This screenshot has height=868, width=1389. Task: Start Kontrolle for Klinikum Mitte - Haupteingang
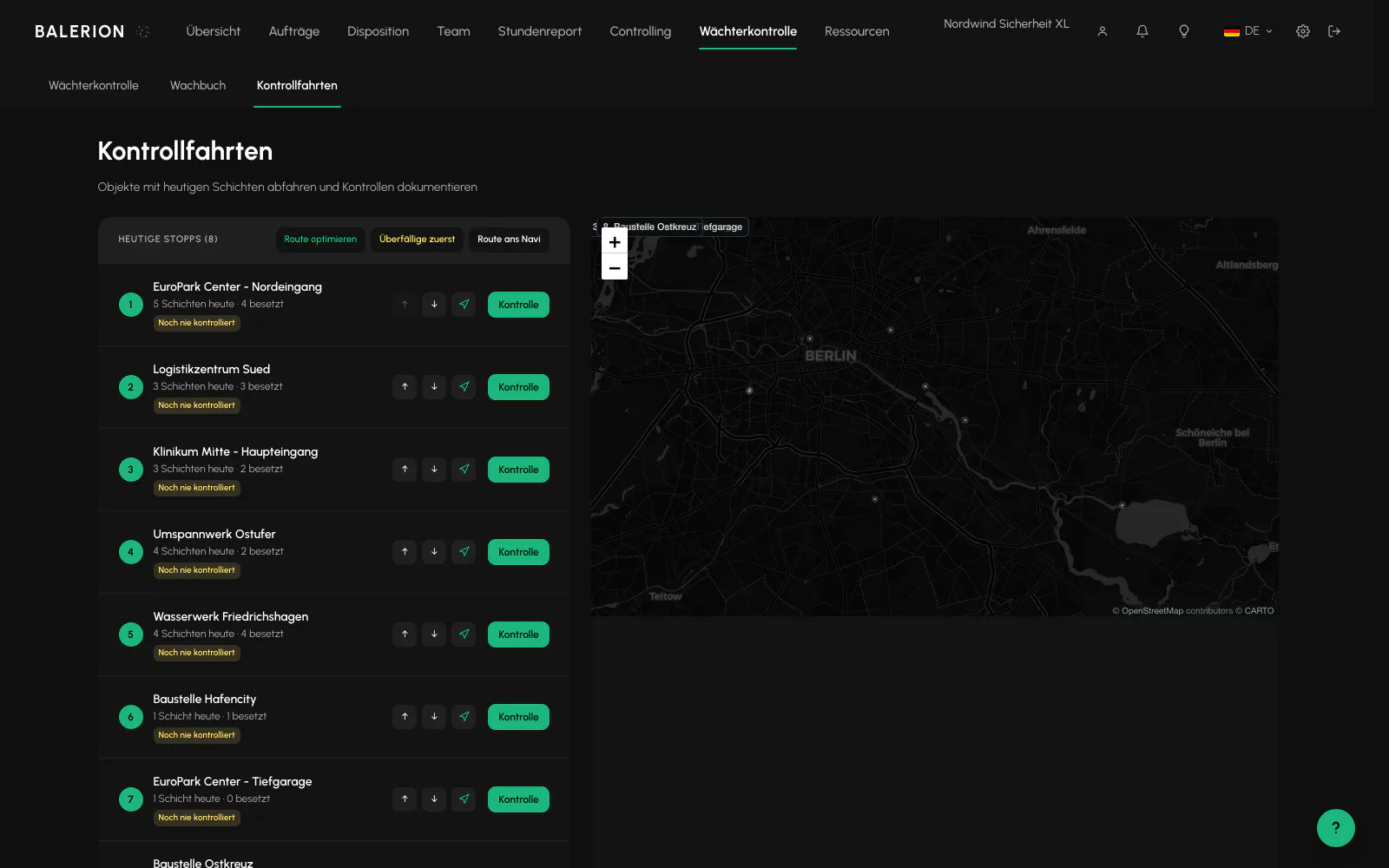tap(518, 470)
